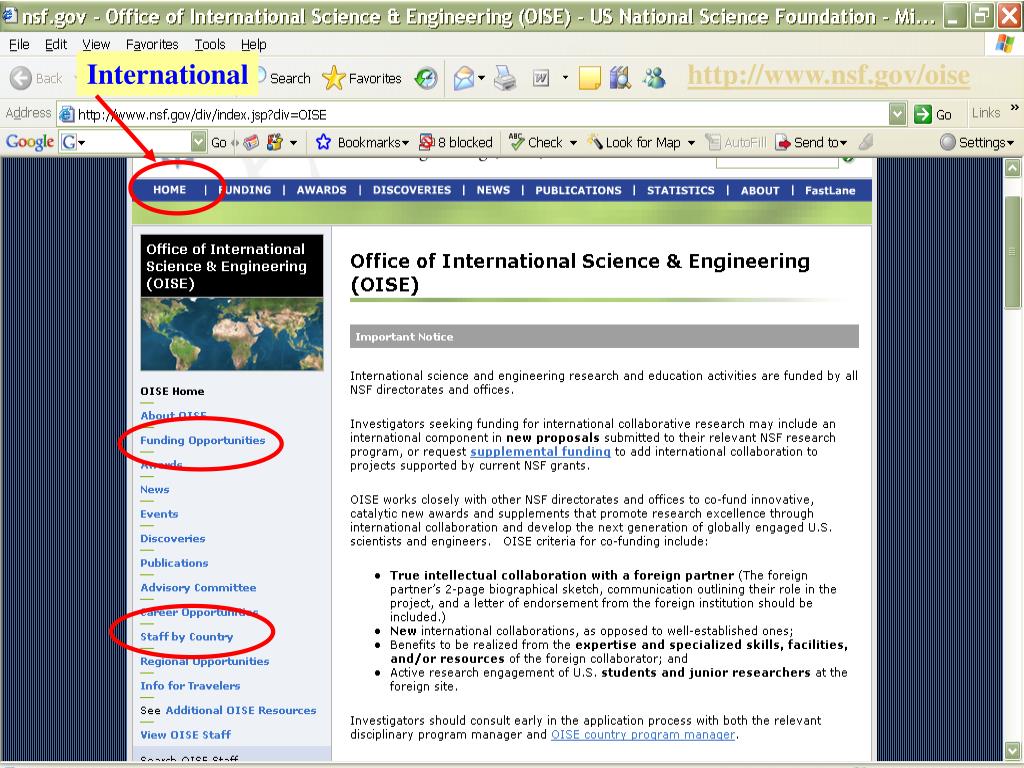Open the Send to dropdown

(x=811, y=142)
